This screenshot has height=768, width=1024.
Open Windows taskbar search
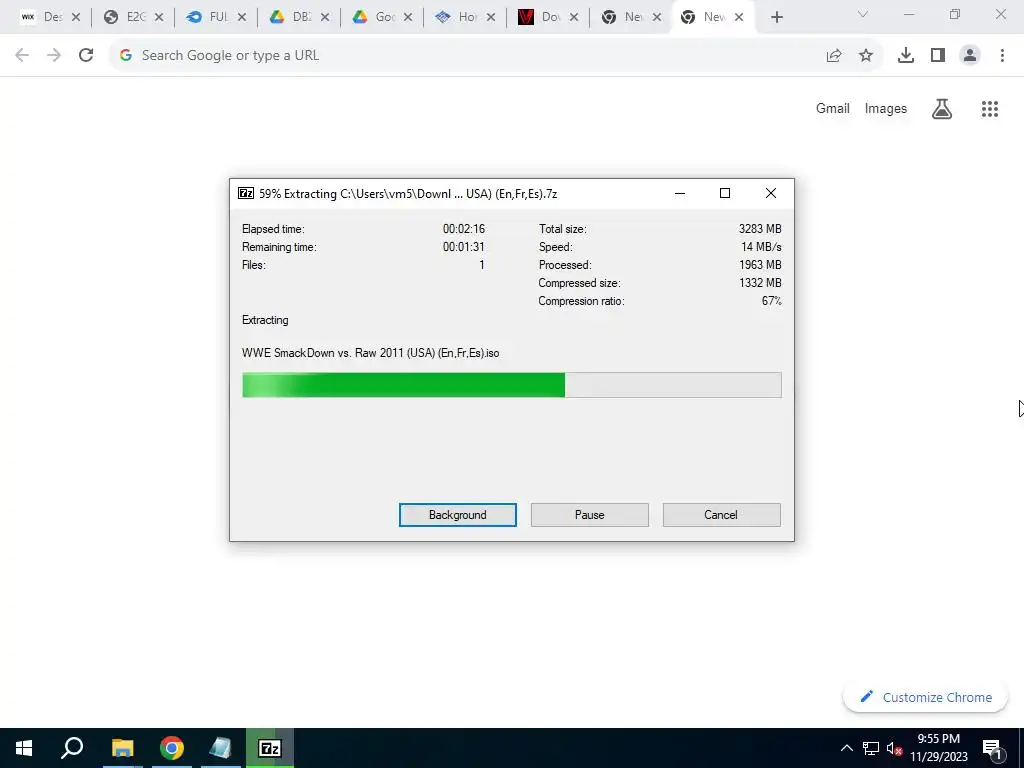click(72, 748)
